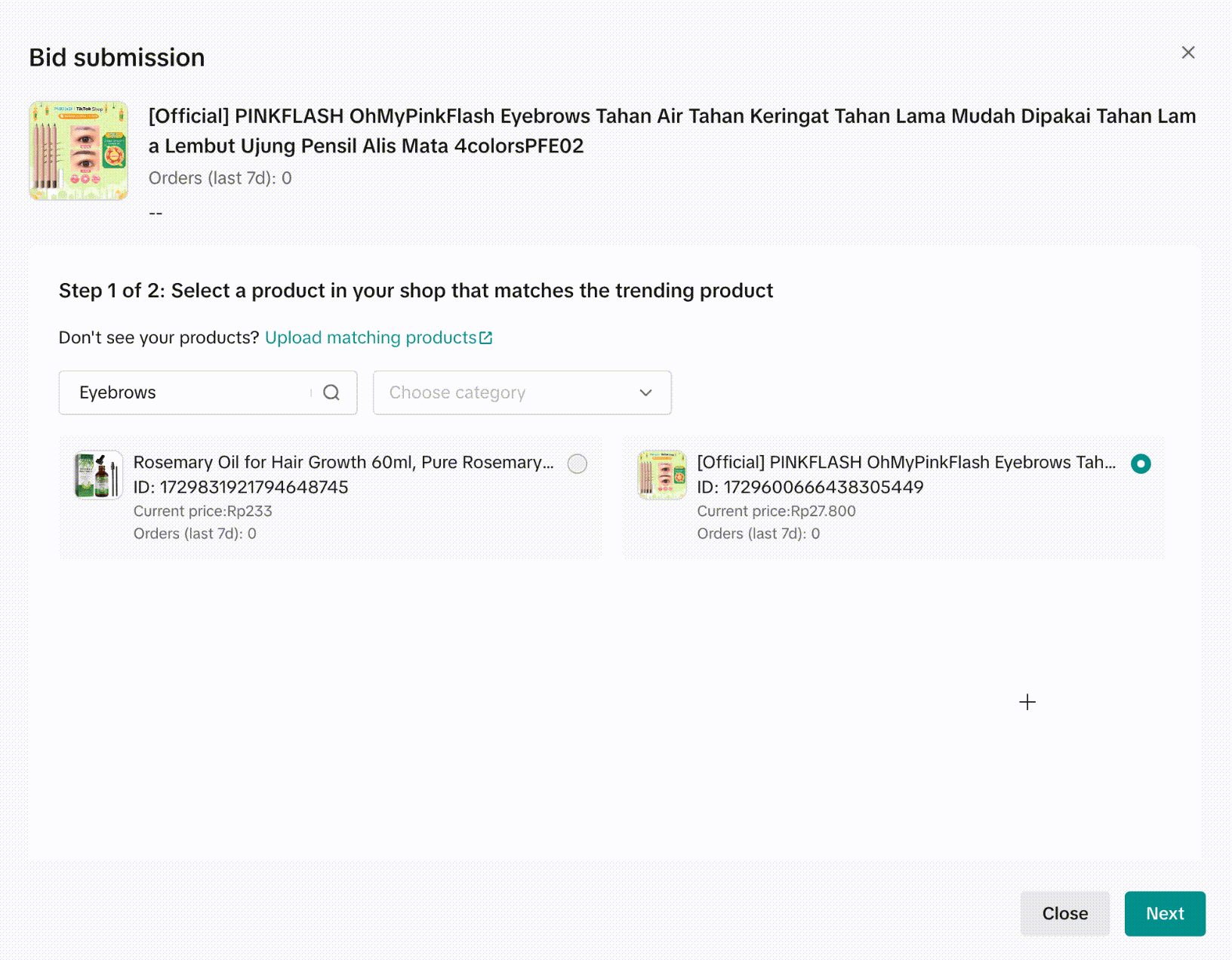Screen dimensions: 1232x960
Task: Click PINKFLASH thumbnail in the product results
Action: click(662, 475)
